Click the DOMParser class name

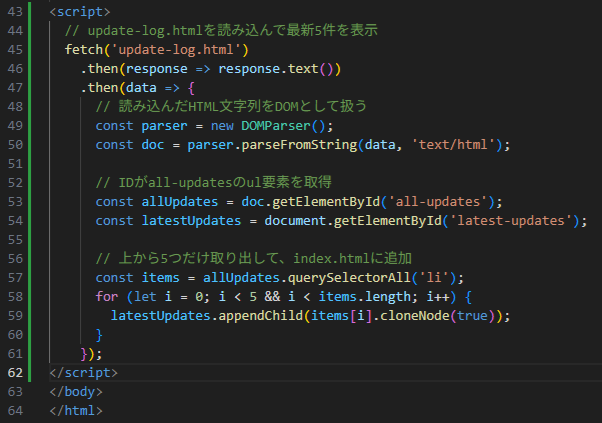[x=276, y=126]
